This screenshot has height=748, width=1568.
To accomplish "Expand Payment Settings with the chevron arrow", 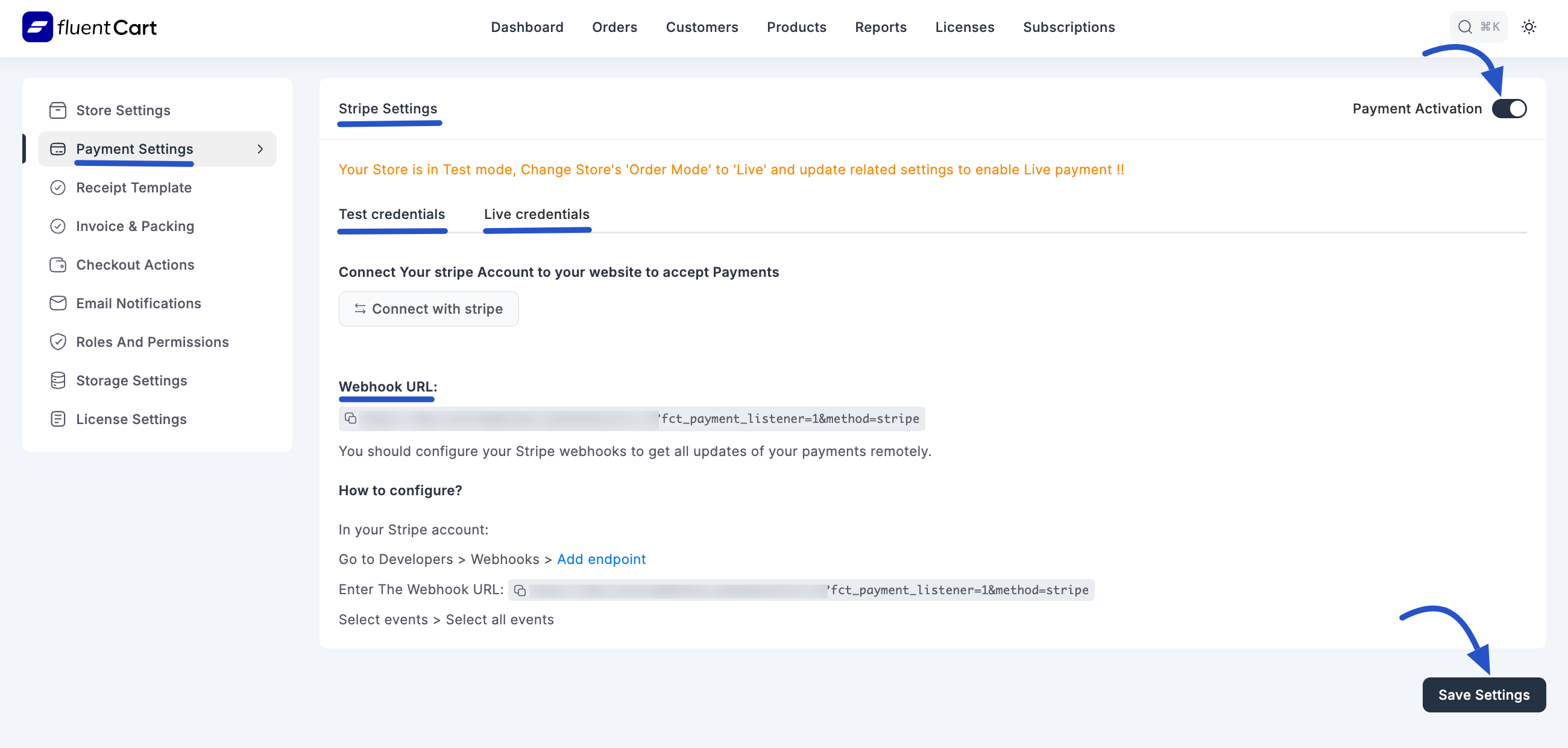I will [260, 148].
